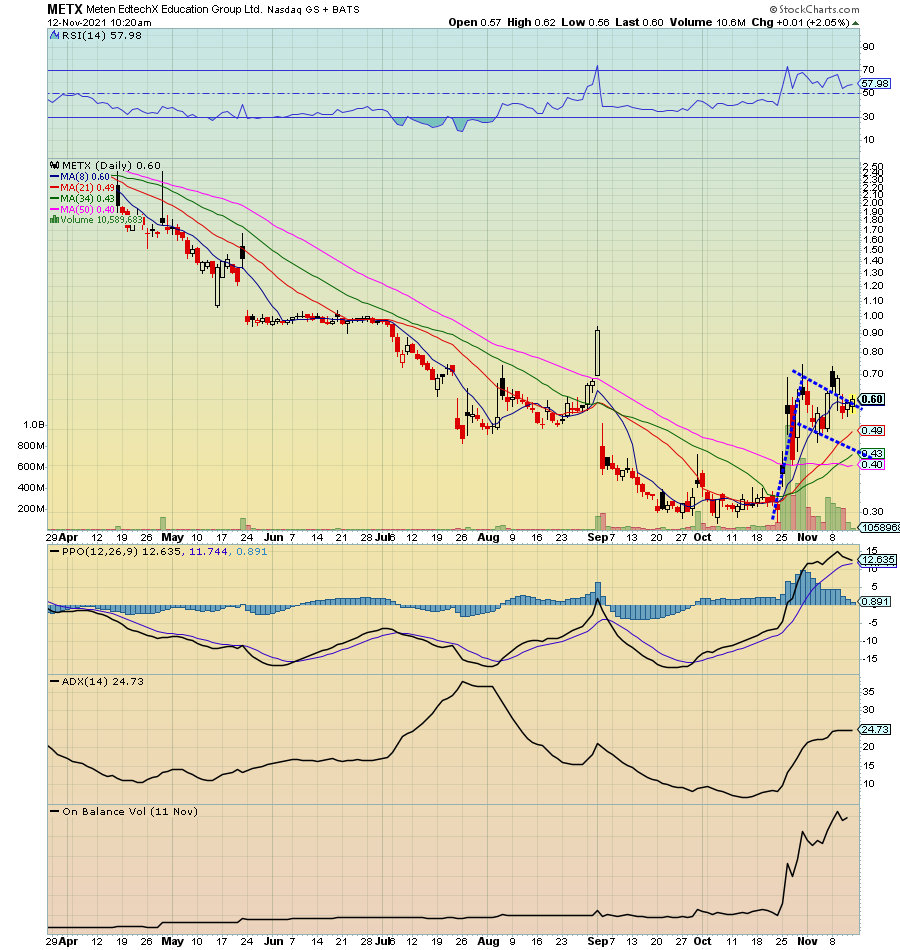This screenshot has width=900, height=950.
Task: Click the RSI 30 oversold axis label
Action: point(868,116)
